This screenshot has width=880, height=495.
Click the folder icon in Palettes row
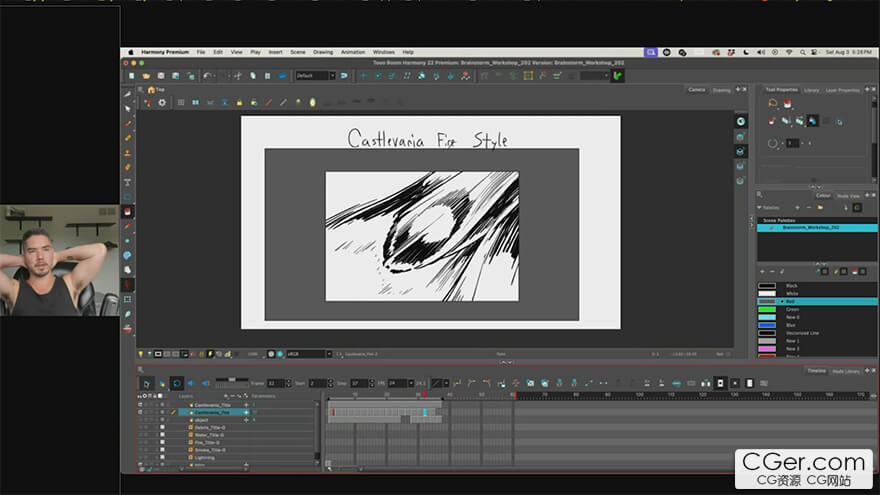pyautogui.click(x=820, y=208)
